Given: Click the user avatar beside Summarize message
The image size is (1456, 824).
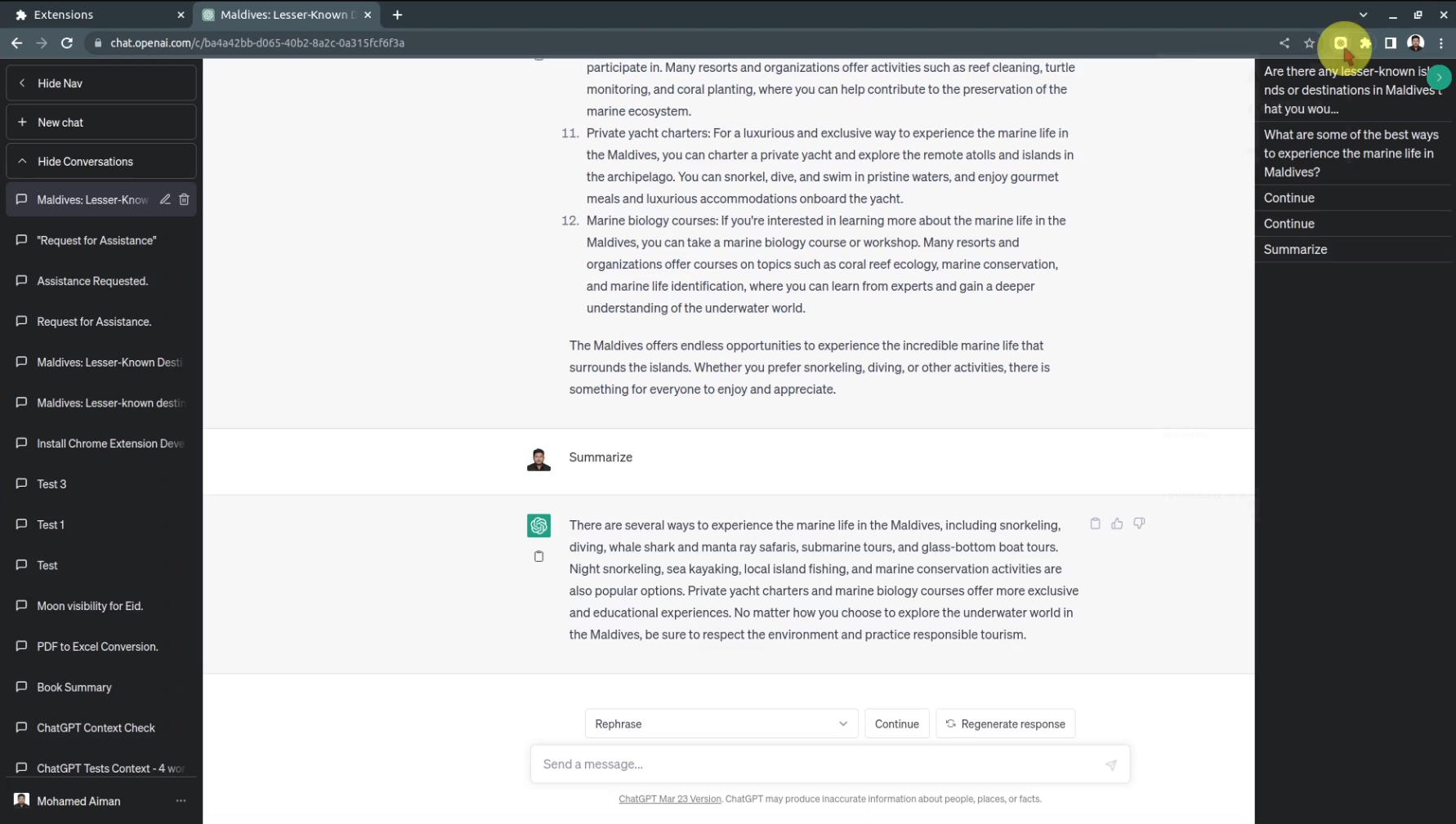Looking at the screenshot, I should (x=538, y=459).
